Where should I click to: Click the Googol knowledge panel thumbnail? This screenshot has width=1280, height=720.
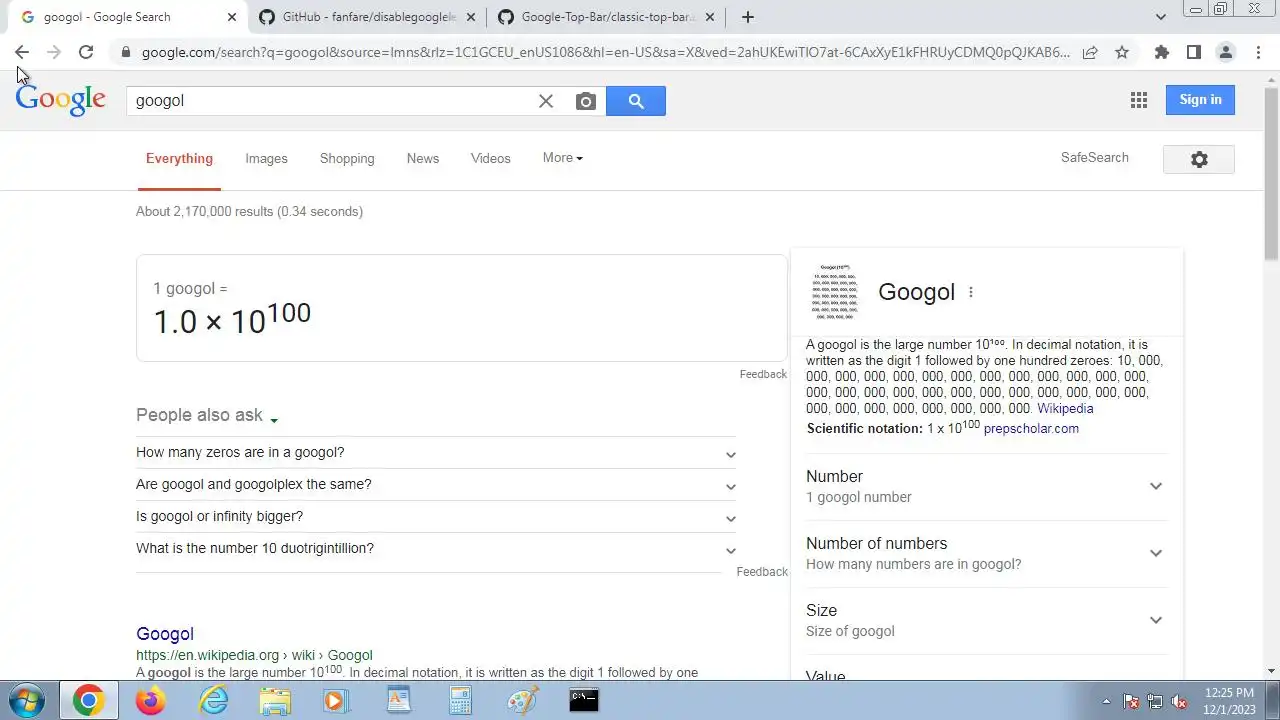[x=835, y=292]
